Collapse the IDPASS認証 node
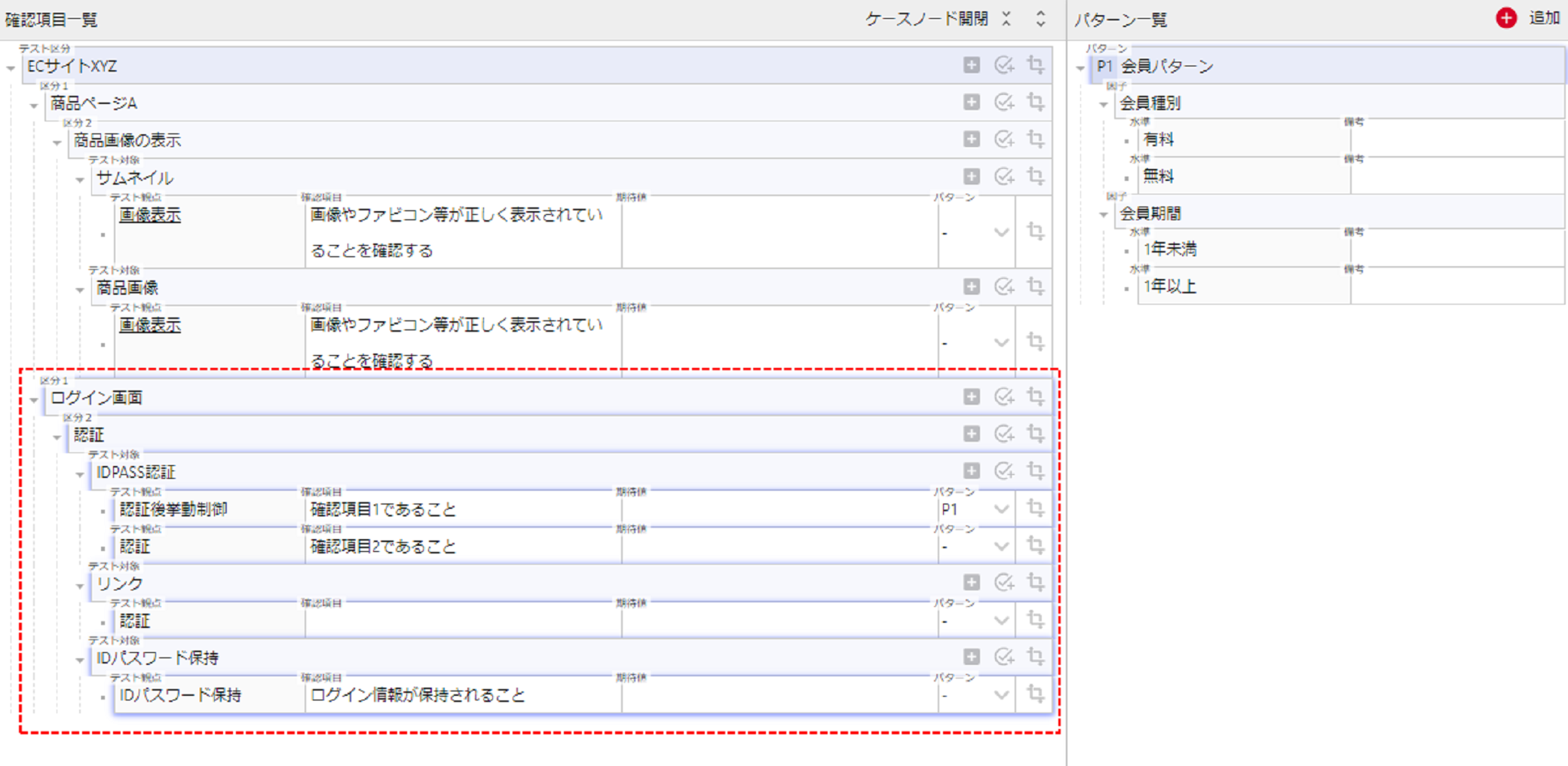The width and height of the screenshot is (1568, 766). coord(80,474)
